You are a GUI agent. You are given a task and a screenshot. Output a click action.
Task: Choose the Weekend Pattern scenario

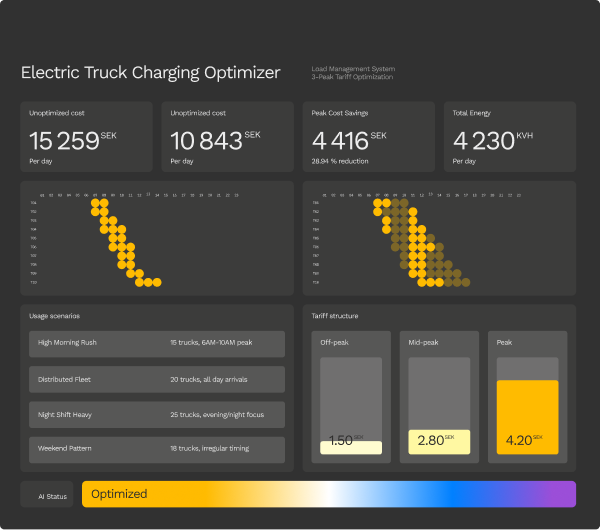[x=157, y=450]
